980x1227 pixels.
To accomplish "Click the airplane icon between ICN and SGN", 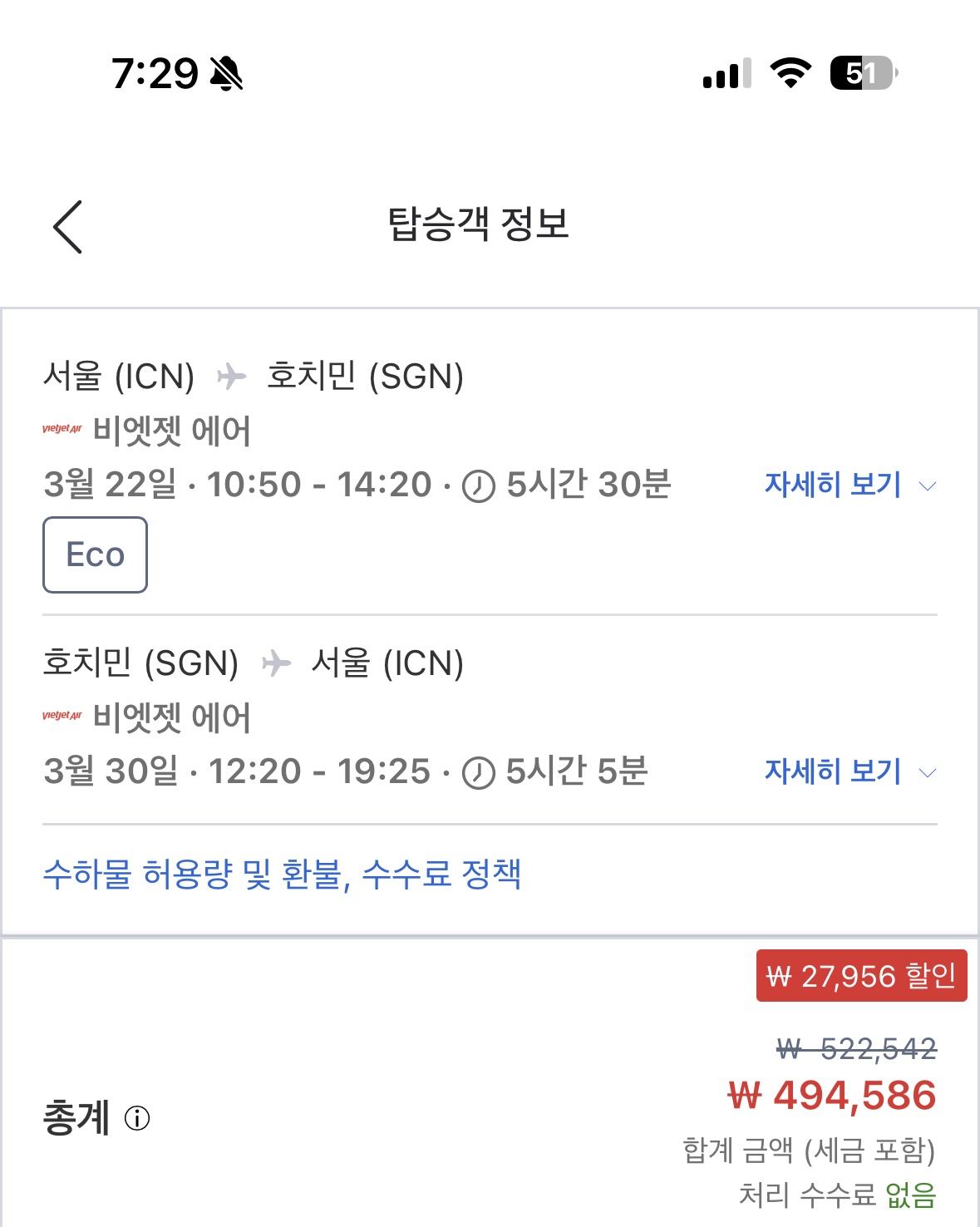I will [232, 377].
